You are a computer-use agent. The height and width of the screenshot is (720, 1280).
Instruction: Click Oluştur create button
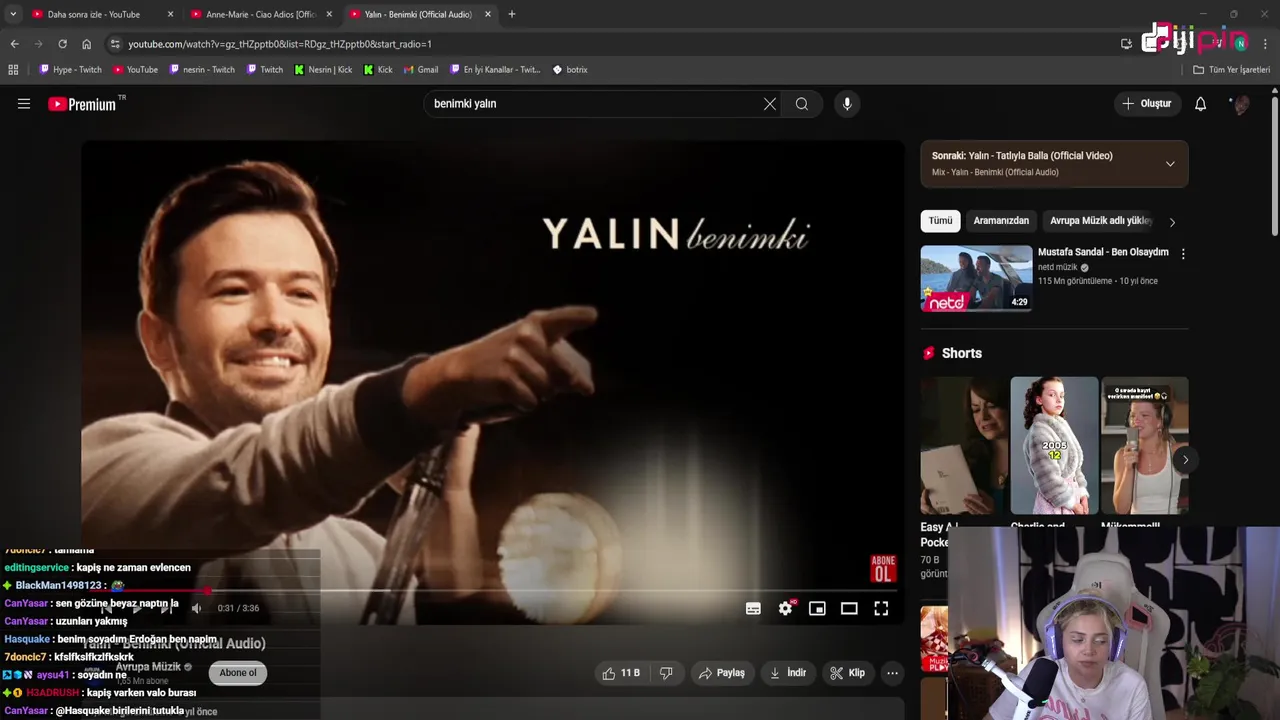pos(1146,104)
